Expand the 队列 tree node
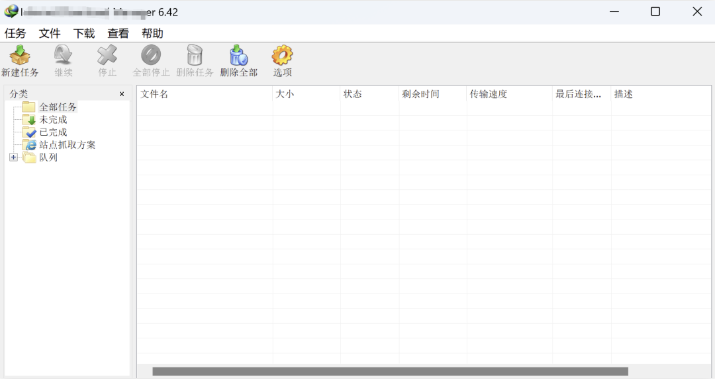Image resolution: width=715 pixels, height=379 pixels. (13, 157)
